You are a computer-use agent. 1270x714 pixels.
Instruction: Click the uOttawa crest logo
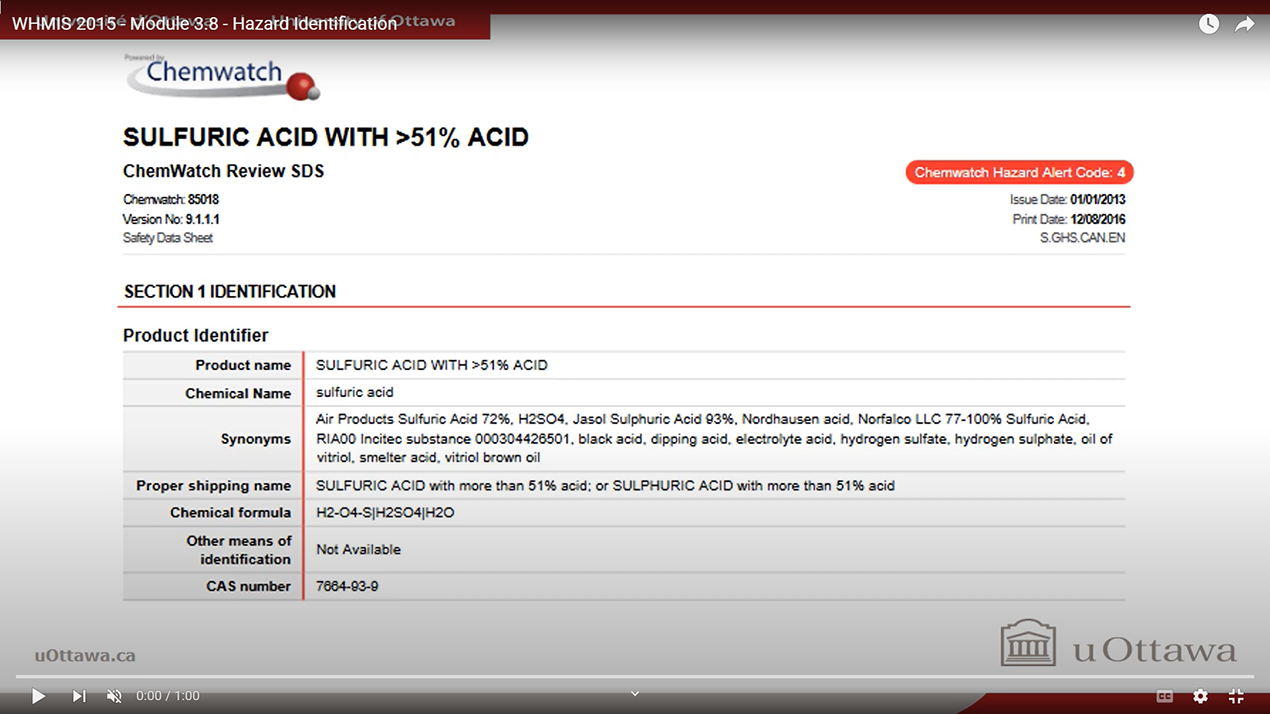point(1030,643)
